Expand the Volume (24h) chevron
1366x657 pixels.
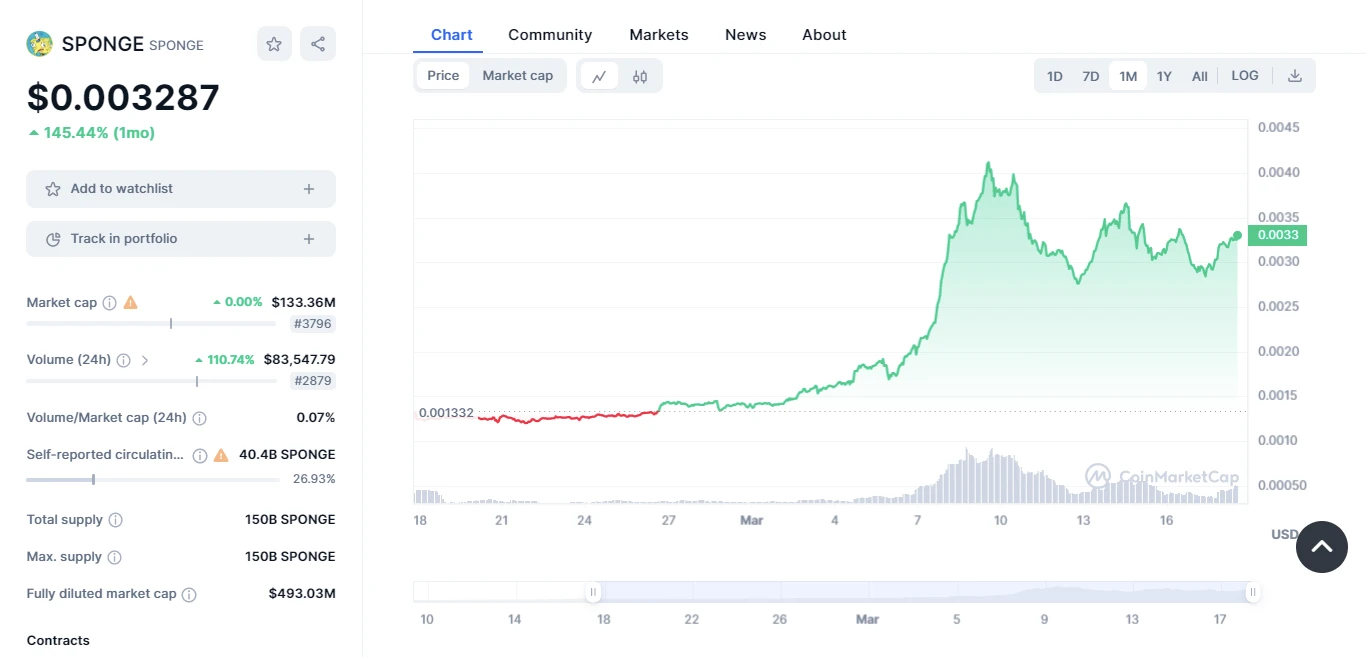(x=145, y=360)
